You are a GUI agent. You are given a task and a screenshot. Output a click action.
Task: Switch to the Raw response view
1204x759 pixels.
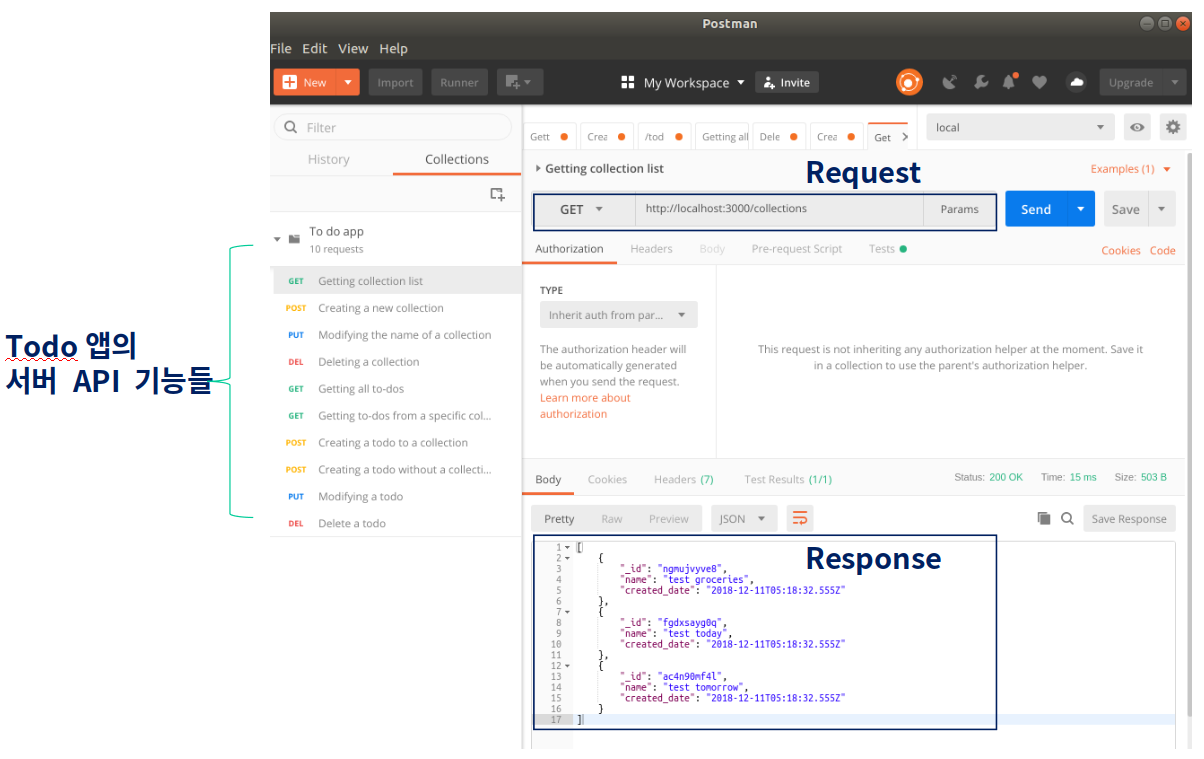click(x=612, y=518)
